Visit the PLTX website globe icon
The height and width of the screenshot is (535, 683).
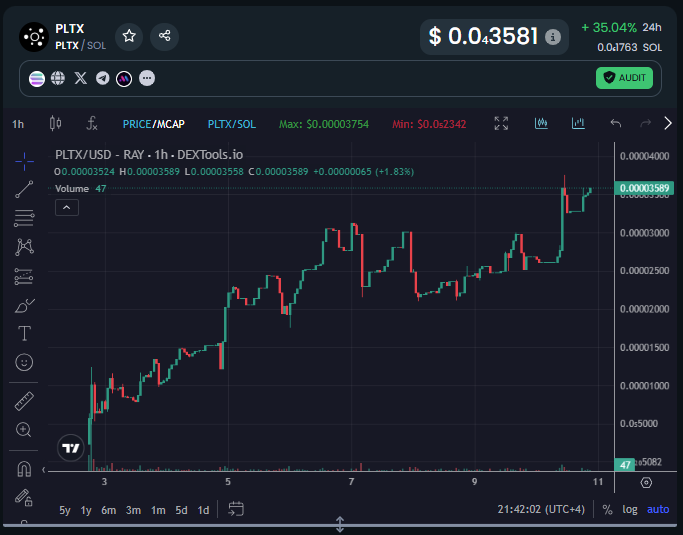point(58,78)
